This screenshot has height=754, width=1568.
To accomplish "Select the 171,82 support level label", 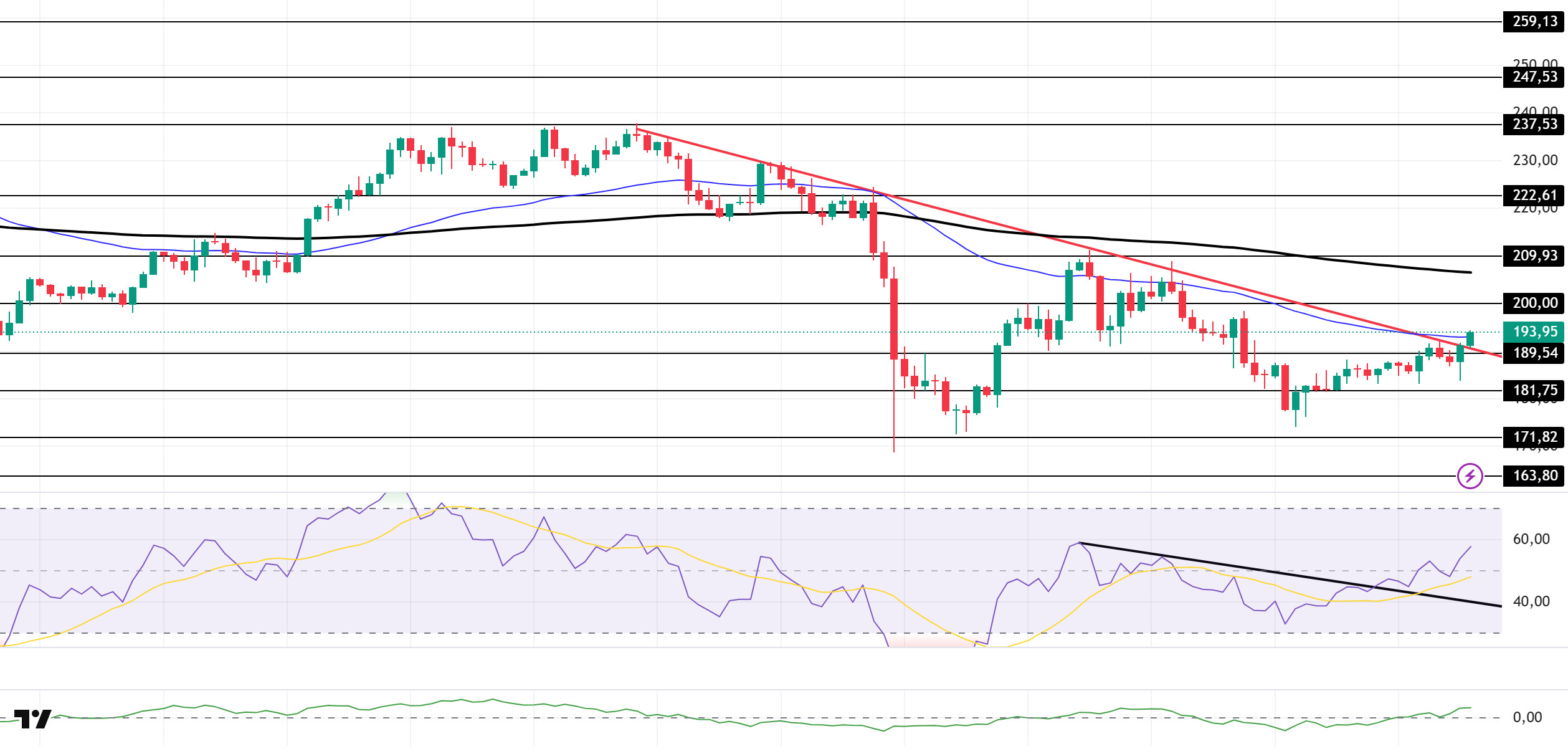I will point(1534,437).
